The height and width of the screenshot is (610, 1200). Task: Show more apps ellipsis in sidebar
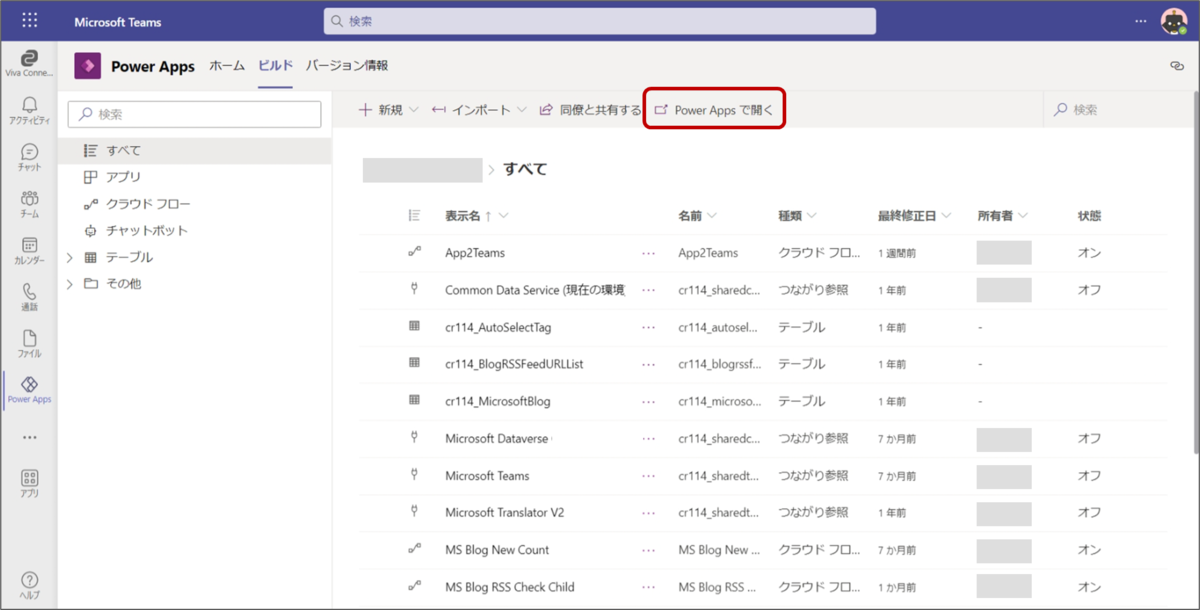coord(29,437)
